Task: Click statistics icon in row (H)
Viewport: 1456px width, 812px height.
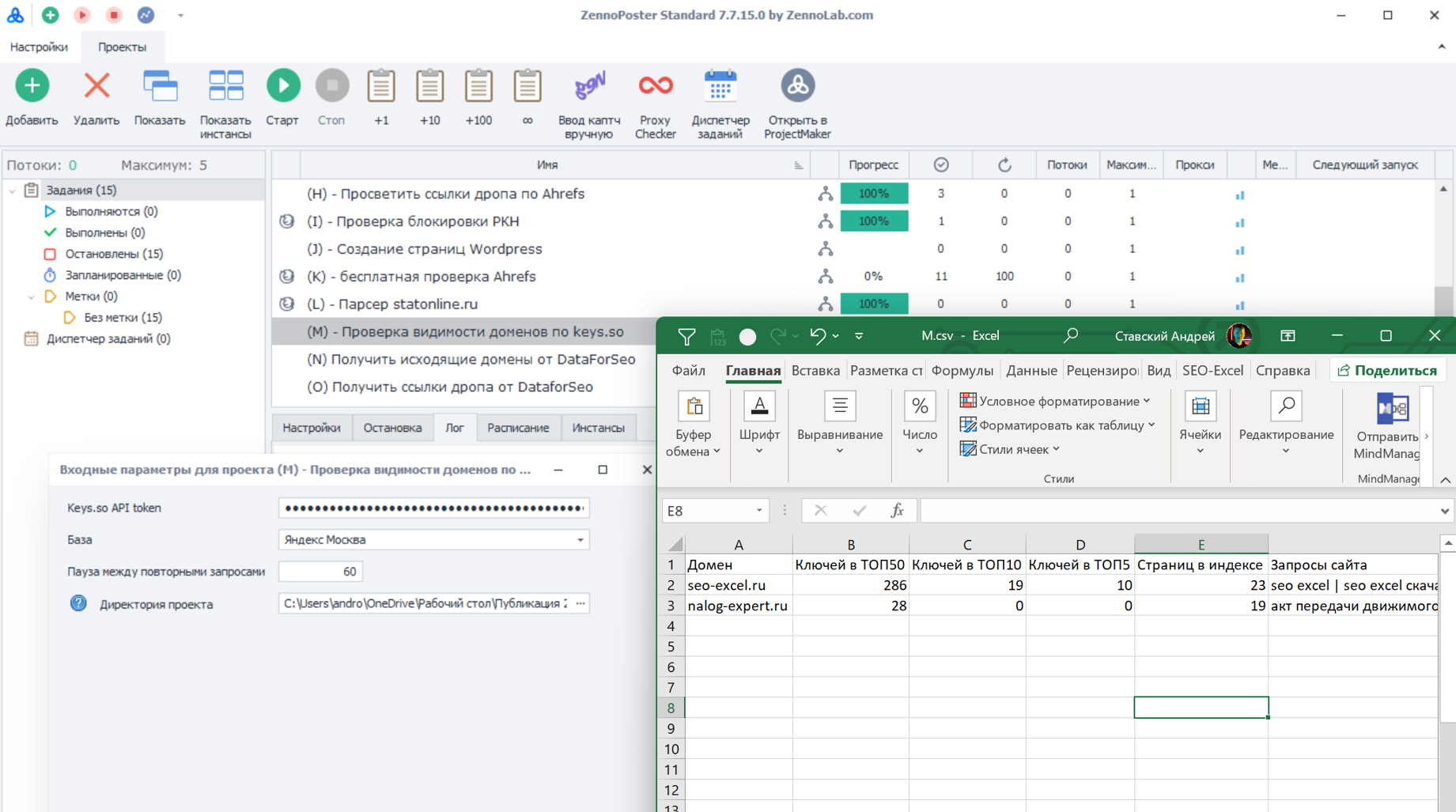Action: [x=1239, y=195]
